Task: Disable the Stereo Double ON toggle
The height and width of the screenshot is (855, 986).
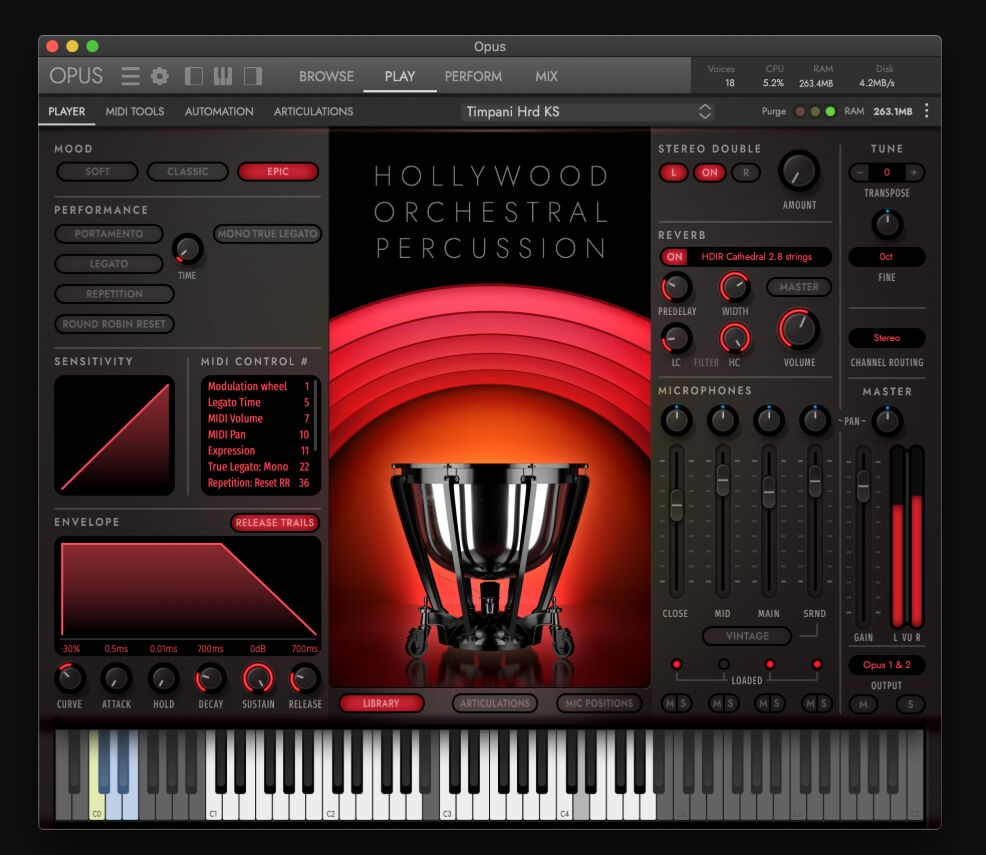Action: (710, 172)
